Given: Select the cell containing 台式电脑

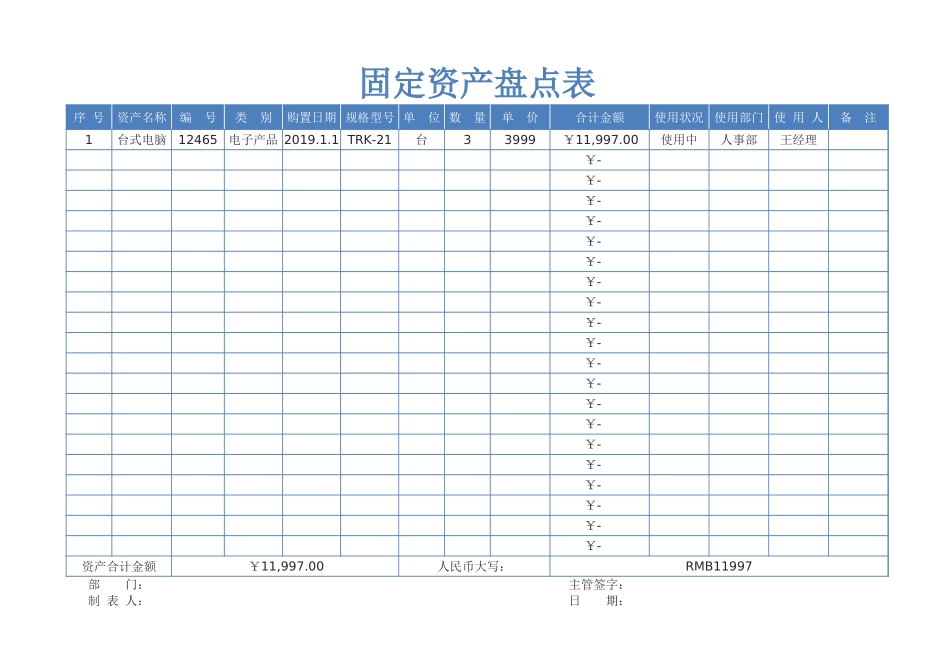Looking at the screenshot, I should (x=141, y=140).
